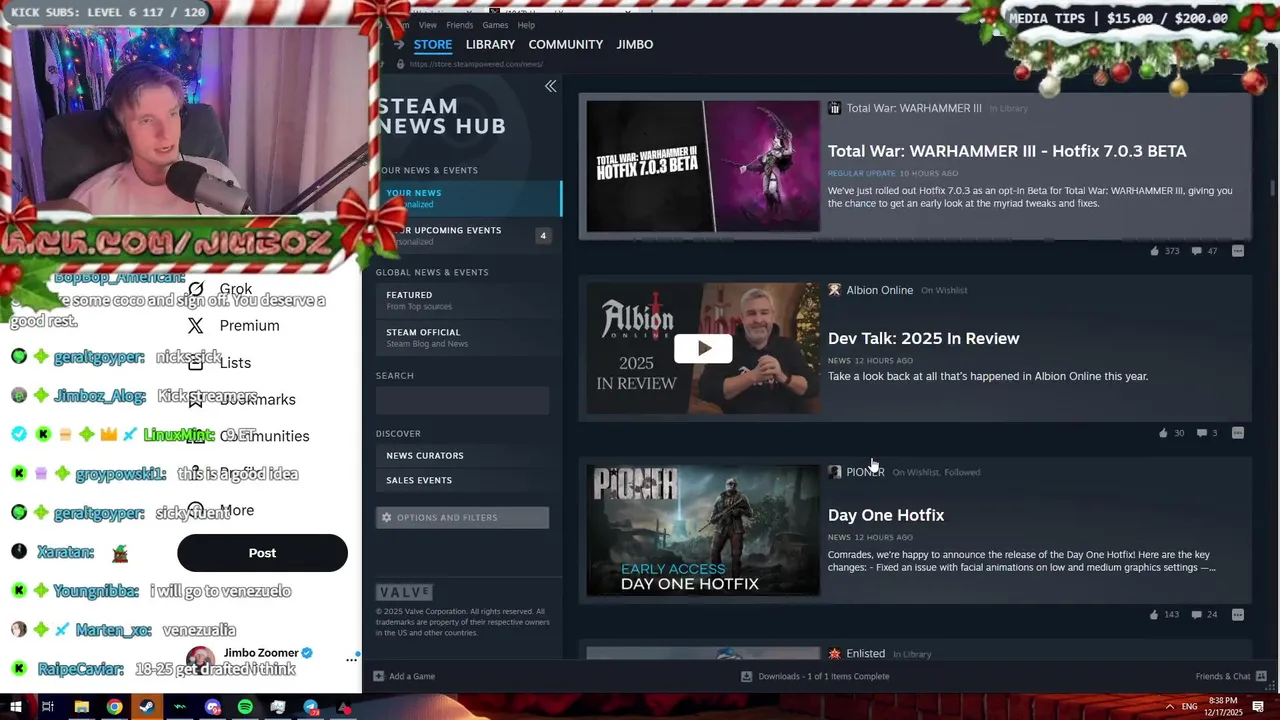Image resolution: width=1280 pixels, height=720 pixels.
Task: Open the COMMUNITY tab in Steam
Action: pos(566,44)
